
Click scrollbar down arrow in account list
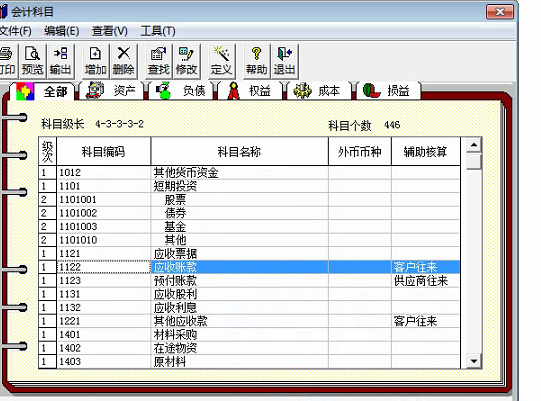tap(474, 361)
